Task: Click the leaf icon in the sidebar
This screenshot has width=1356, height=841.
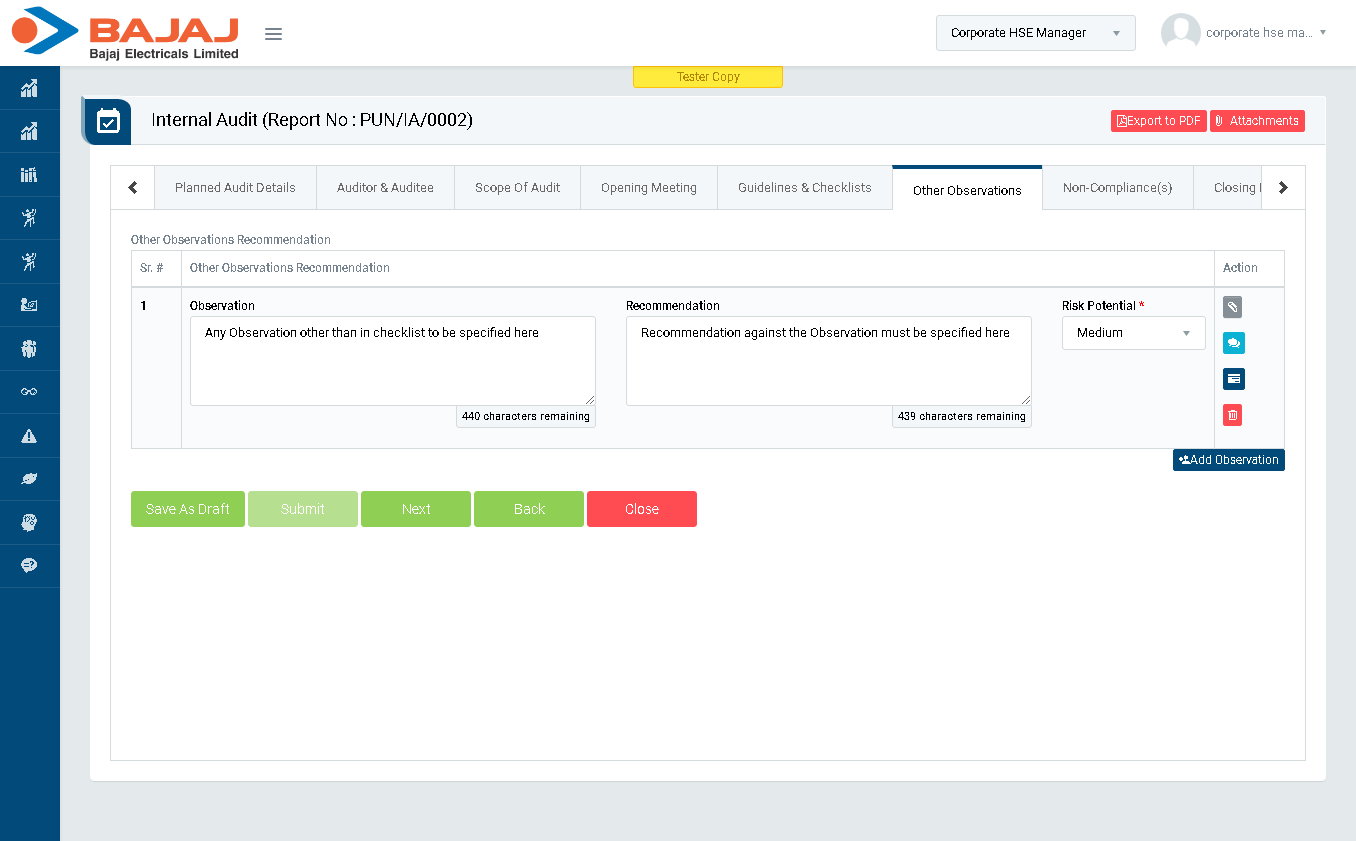Action: click(29, 479)
